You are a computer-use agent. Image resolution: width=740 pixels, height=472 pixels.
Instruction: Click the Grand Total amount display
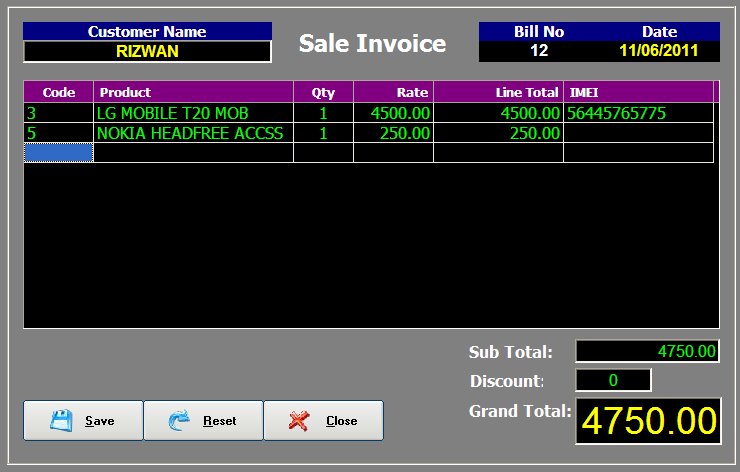click(x=647, y=421)
